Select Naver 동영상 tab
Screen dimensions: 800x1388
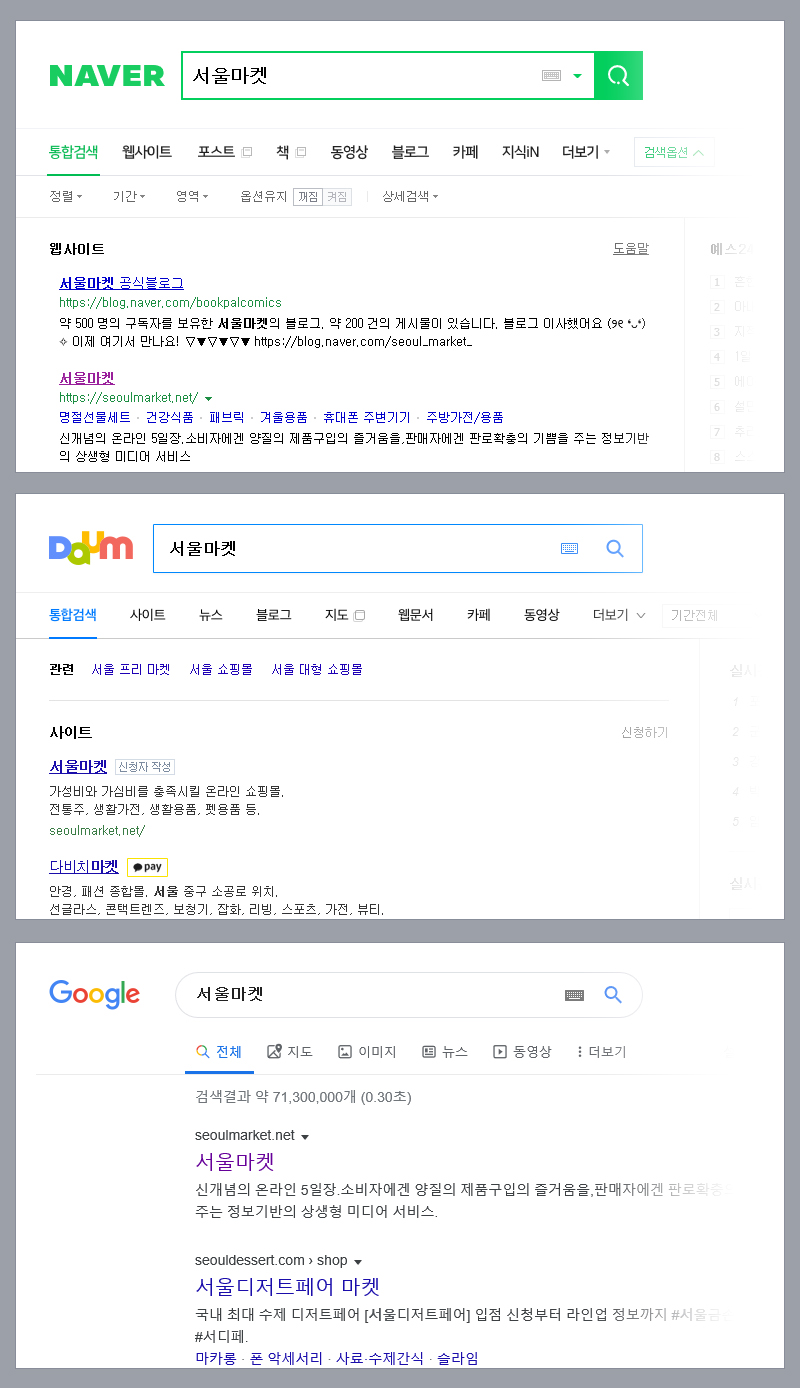point(349,152)
